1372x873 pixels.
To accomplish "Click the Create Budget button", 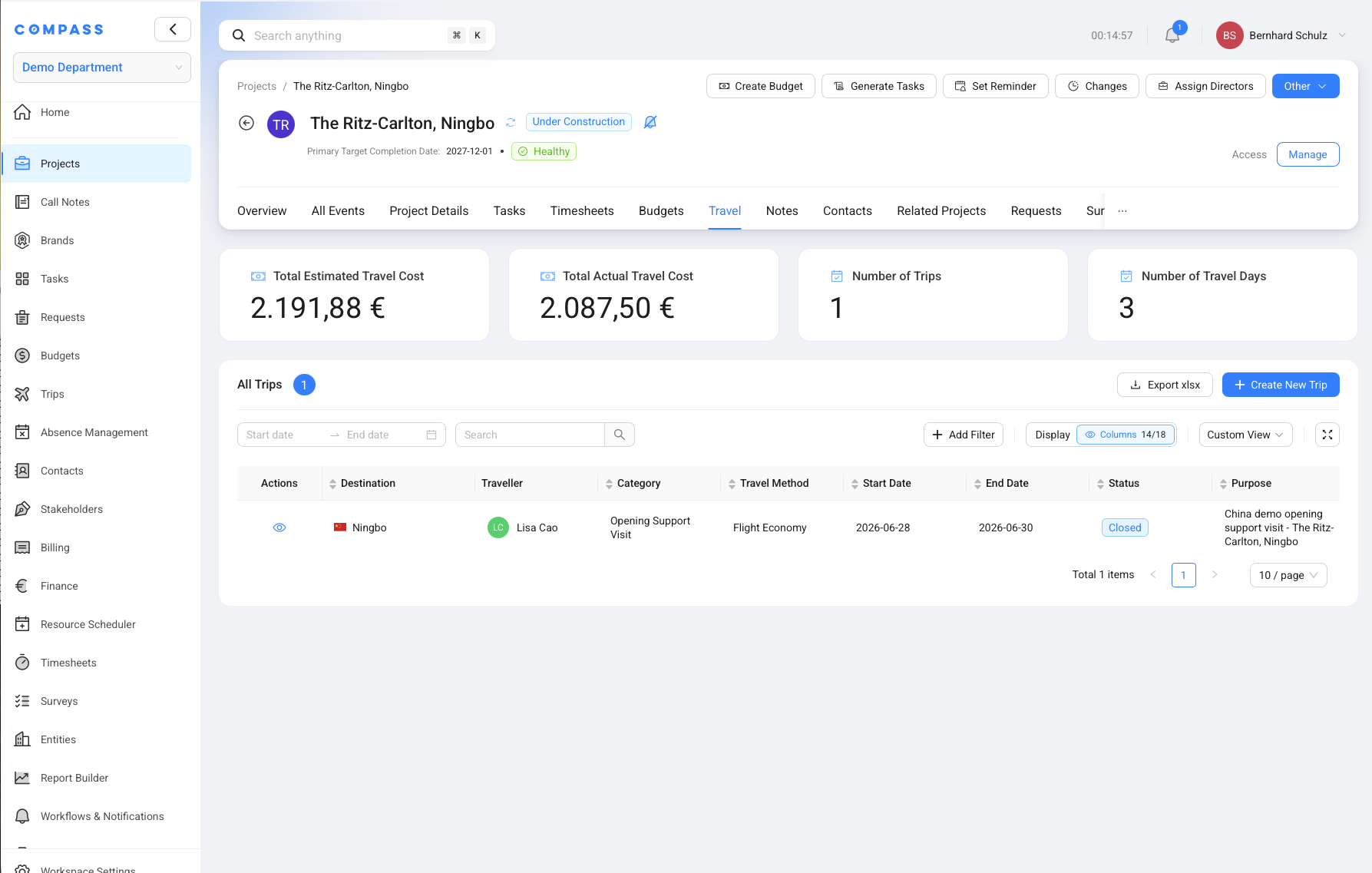I will point(761,86).
